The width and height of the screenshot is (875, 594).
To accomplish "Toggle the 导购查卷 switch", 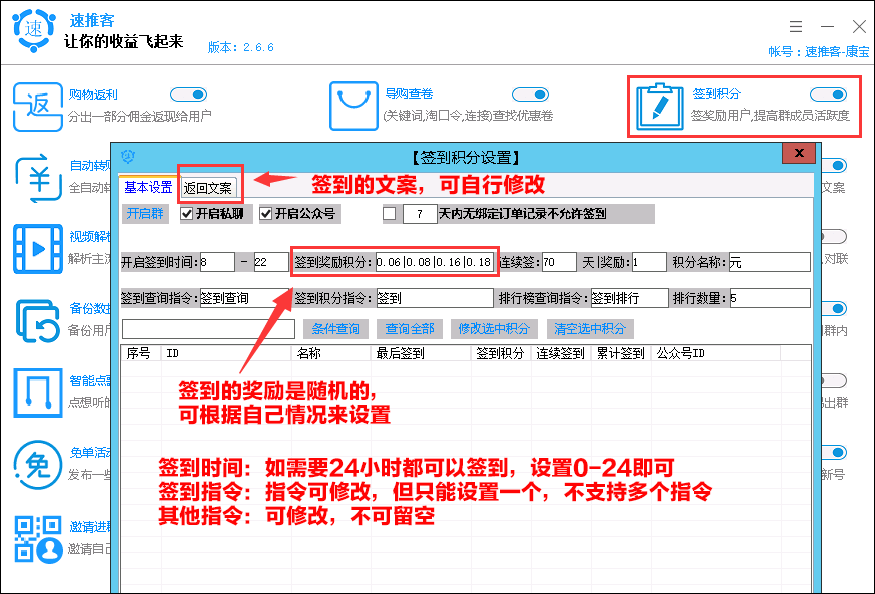I will [x=530, y=94].
